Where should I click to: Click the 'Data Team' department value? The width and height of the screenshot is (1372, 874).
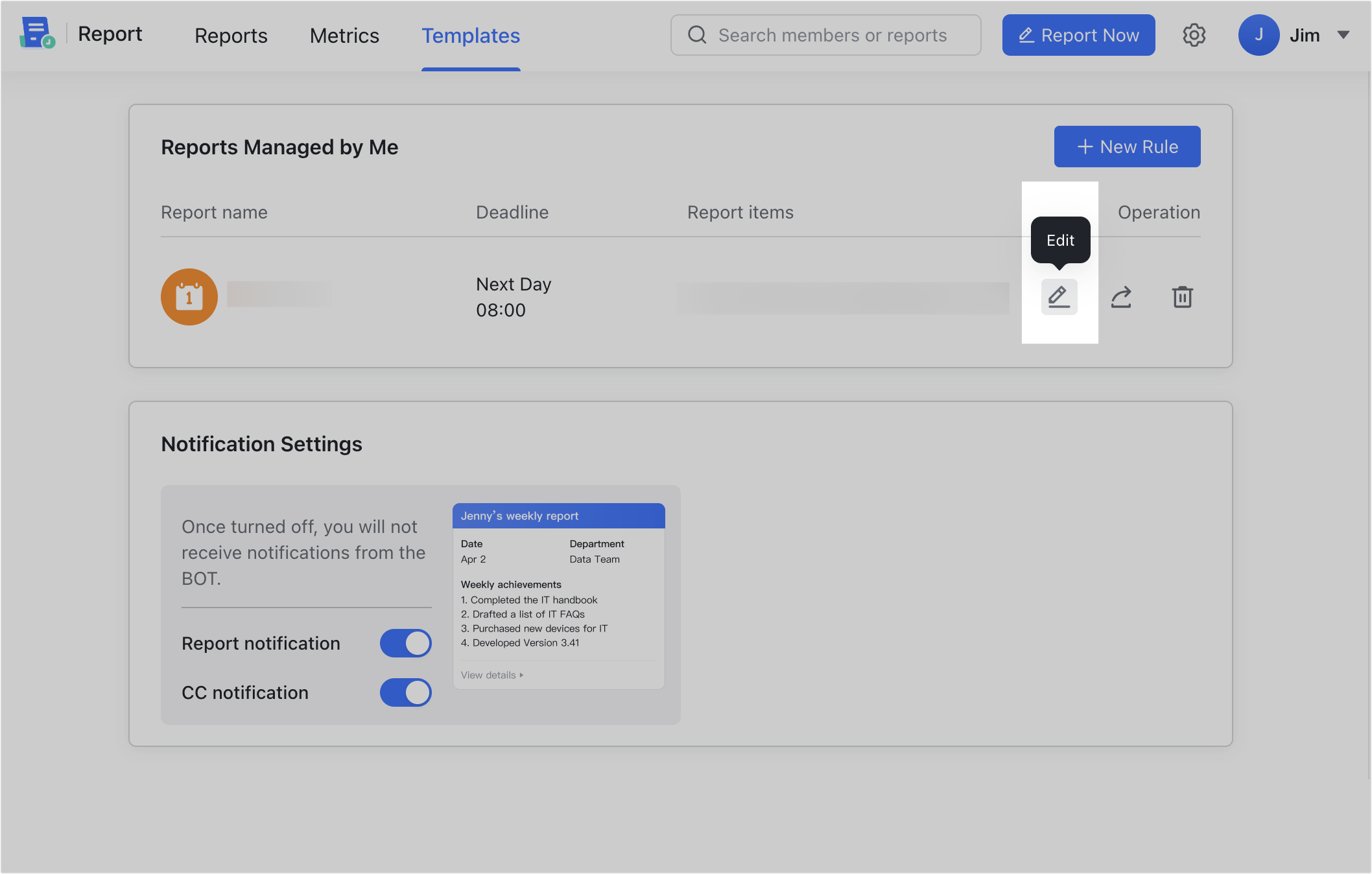click(x=595, y=559)
